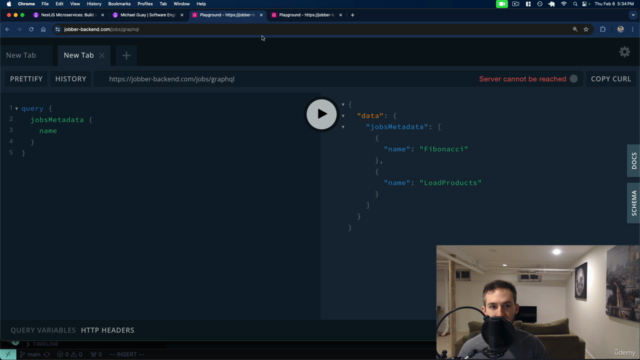Open the query HISTORY
Viewport: 640px width, 360px height.
pyautogui.click(x=71, y=79)
